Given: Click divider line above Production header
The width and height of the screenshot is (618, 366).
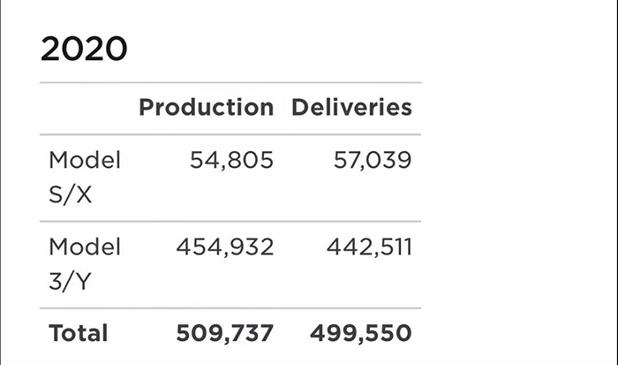Looking at the screenshot, I should tap(231, 83).
